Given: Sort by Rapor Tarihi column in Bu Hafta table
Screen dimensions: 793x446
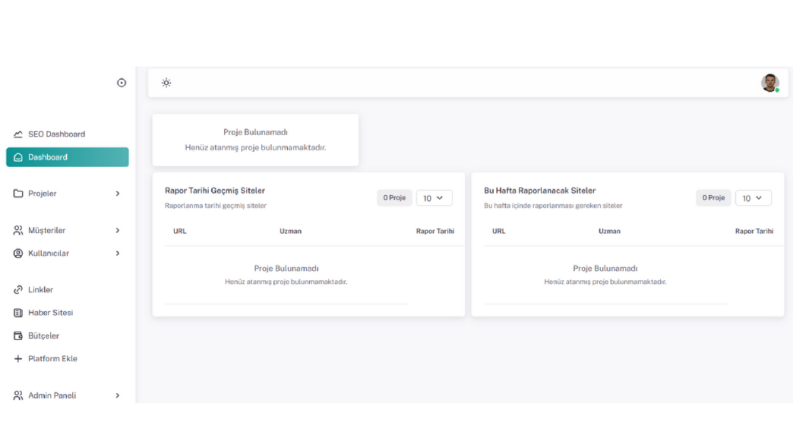Looking at the screenshot, I should point(754,231).
